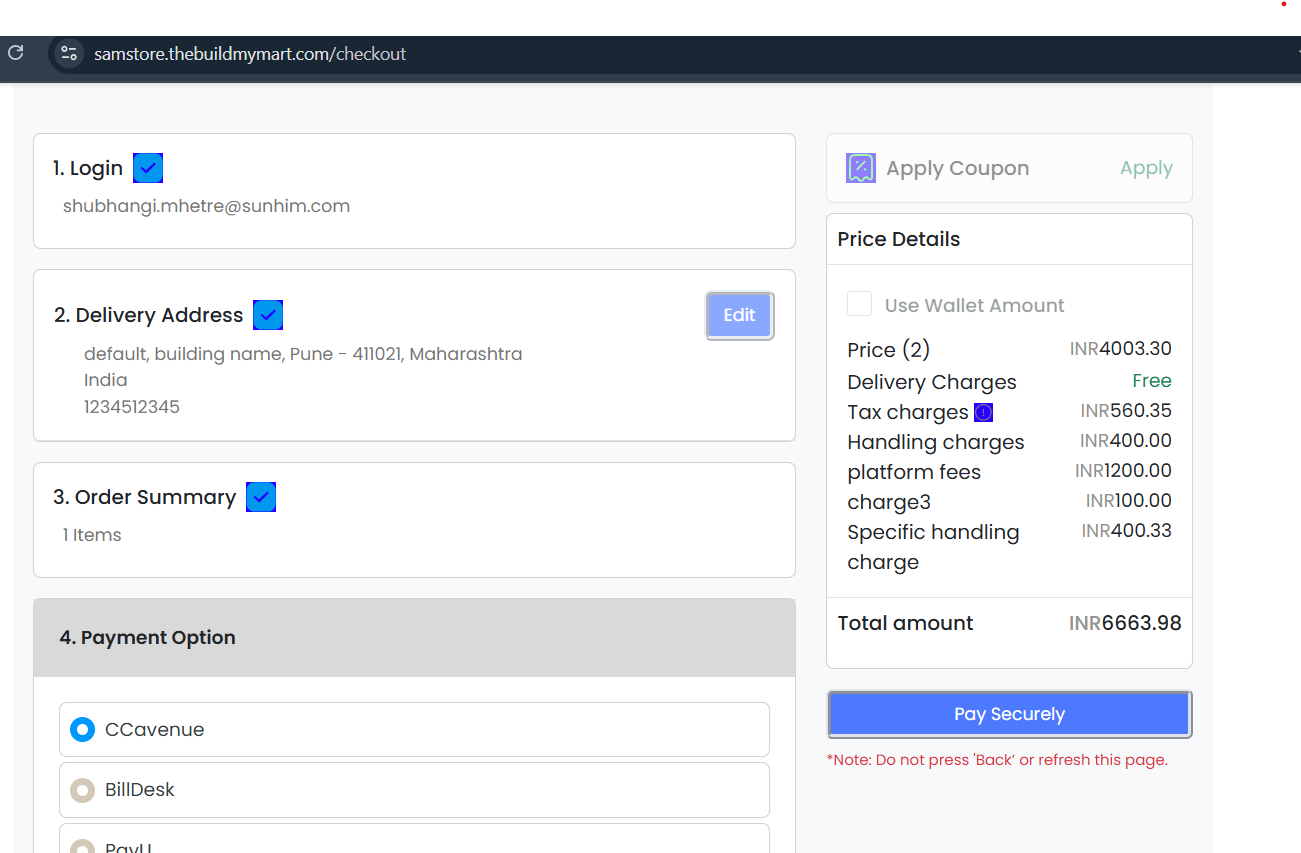Click the phone number 1234512345
This screenshot has width=1301, height=853.
pos(132,407)
